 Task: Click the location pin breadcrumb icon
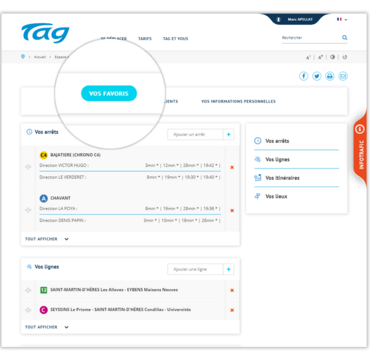click(x=23, y=57)
